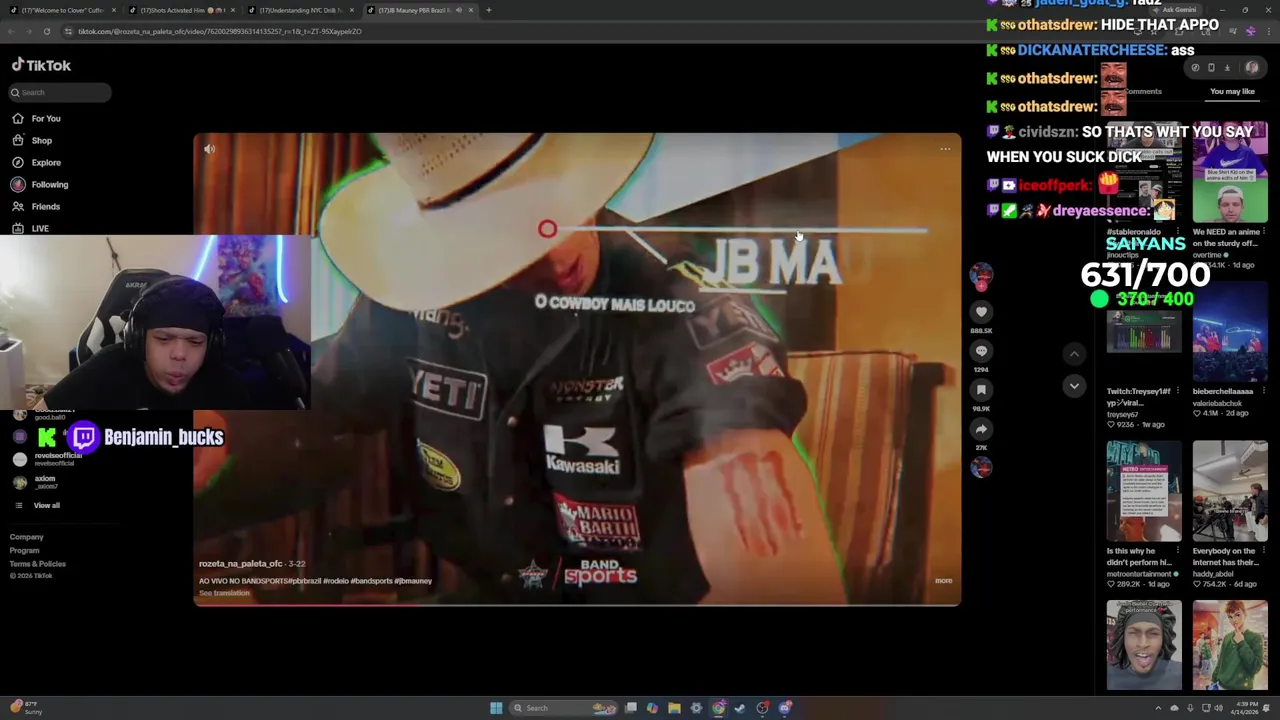The height and width of the screenshot is (720, 1280).
Task: Open creator avatar beside the video
Action: (x=981, y=275)
